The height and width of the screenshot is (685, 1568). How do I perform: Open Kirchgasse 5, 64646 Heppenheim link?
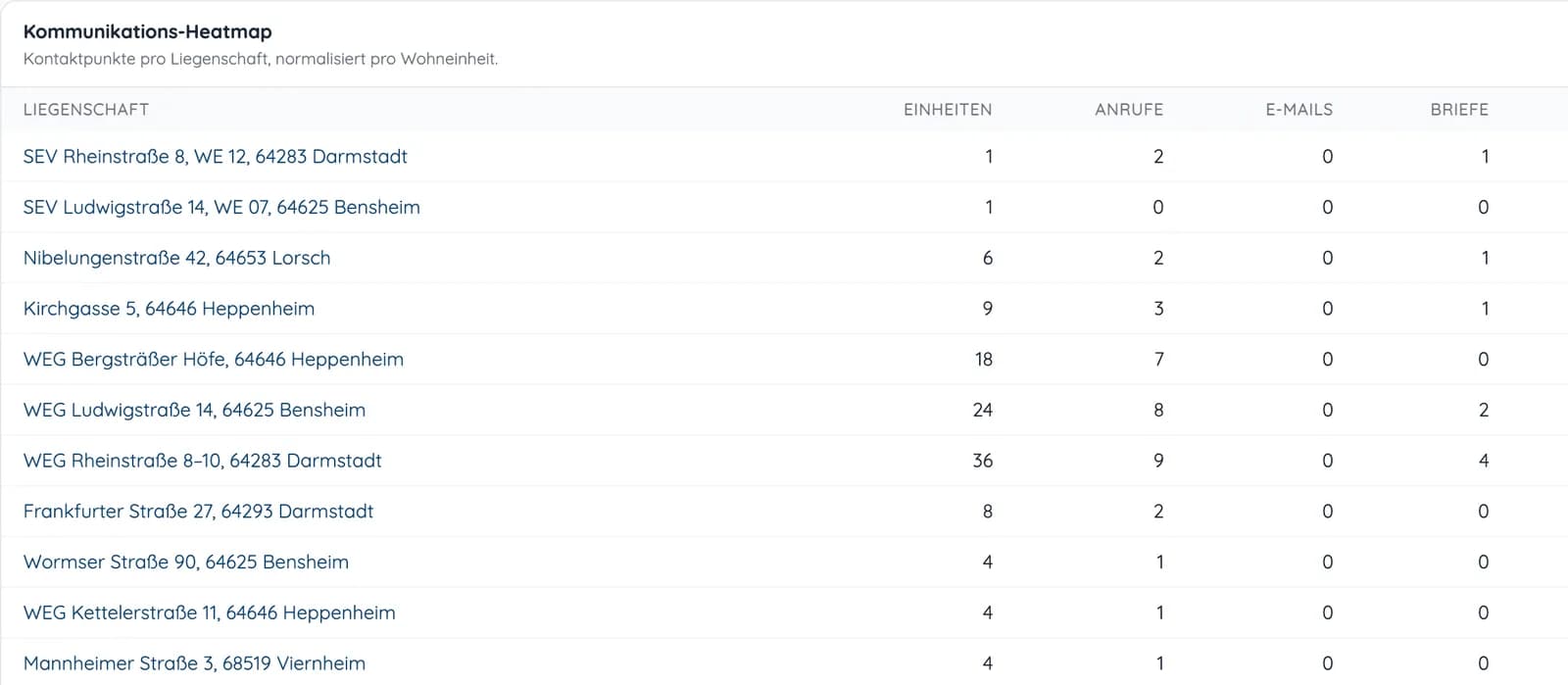(x=170, y=310)
